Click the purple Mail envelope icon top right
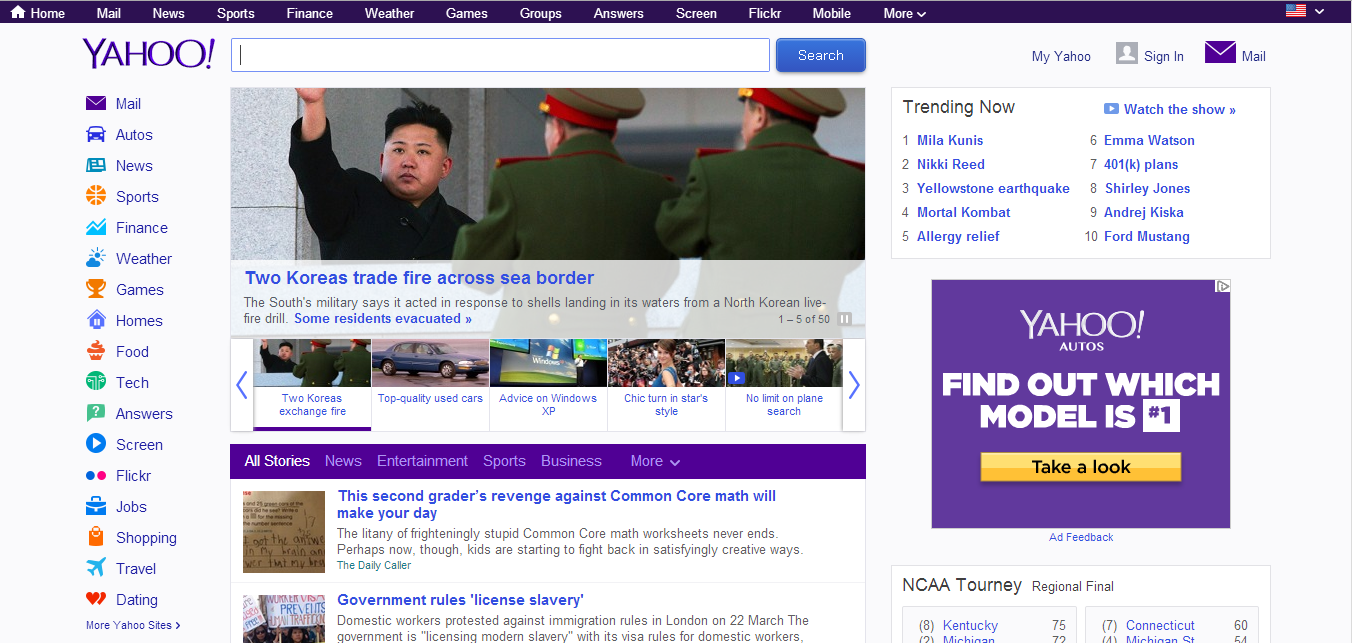The height and width of the screenshot is (643, 1352). 1220,53
